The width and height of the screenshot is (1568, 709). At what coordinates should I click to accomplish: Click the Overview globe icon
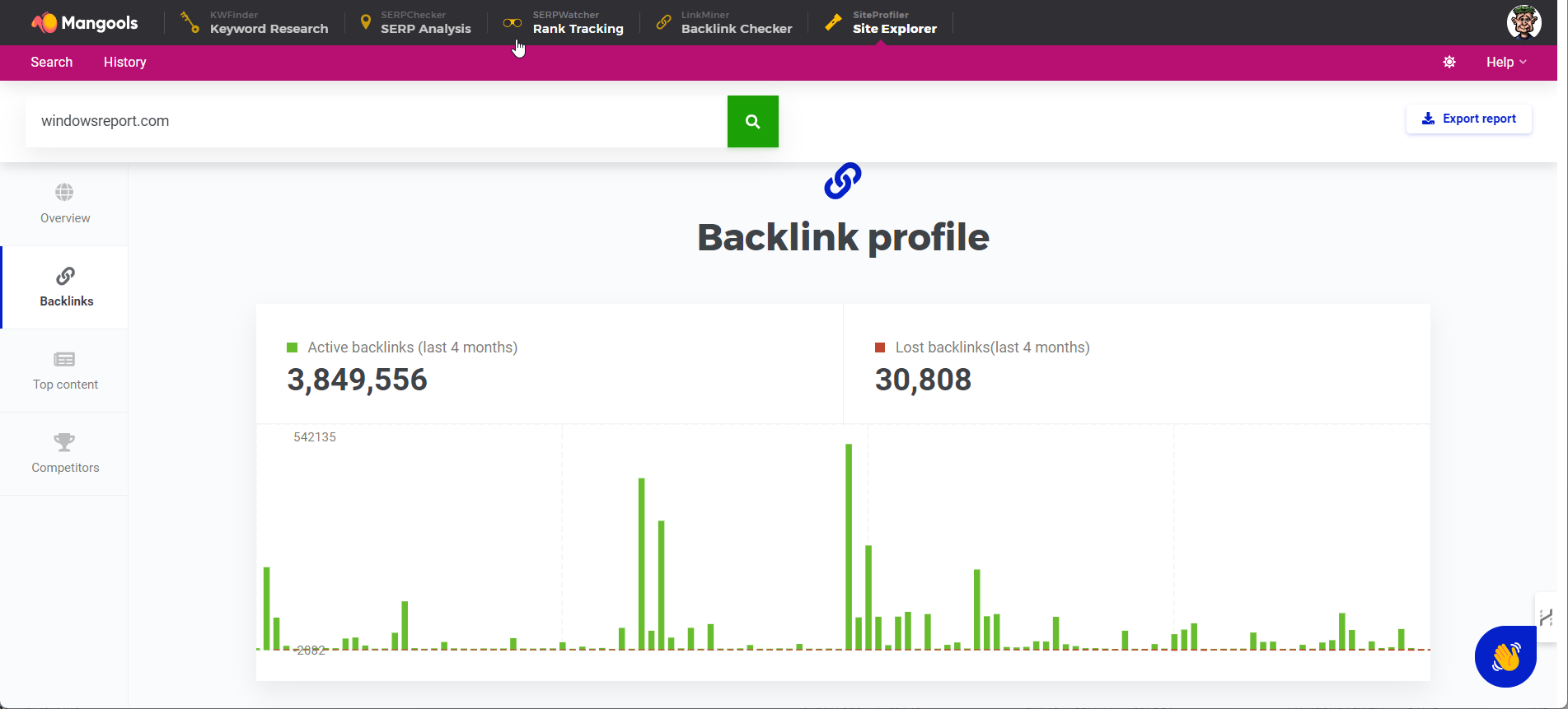point(64,192)
